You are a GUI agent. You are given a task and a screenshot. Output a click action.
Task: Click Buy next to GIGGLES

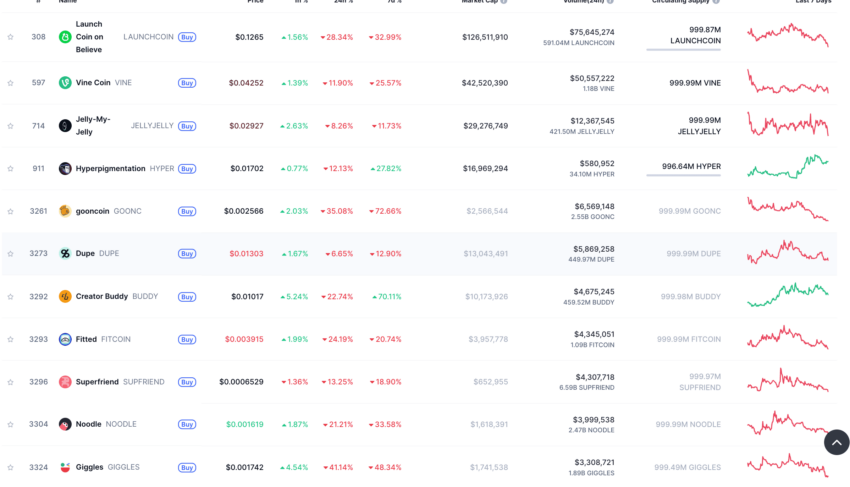point(187,467)
